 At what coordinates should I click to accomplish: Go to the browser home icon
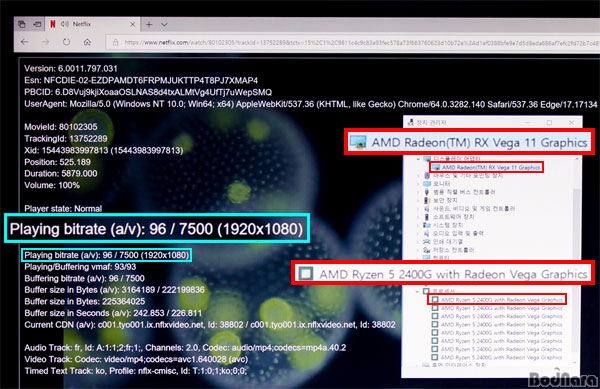(87, 42)
